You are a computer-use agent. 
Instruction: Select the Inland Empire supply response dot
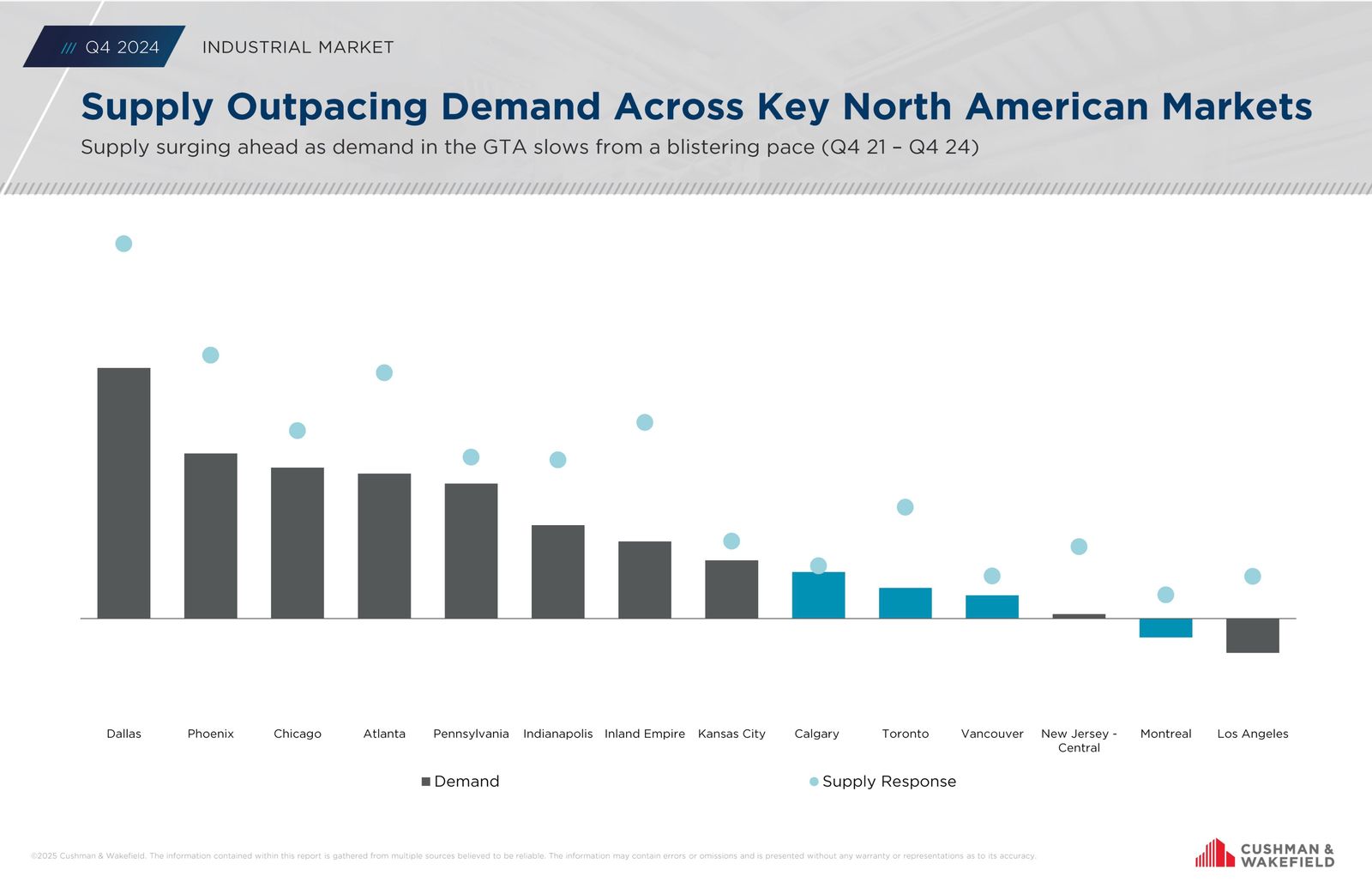645,422
